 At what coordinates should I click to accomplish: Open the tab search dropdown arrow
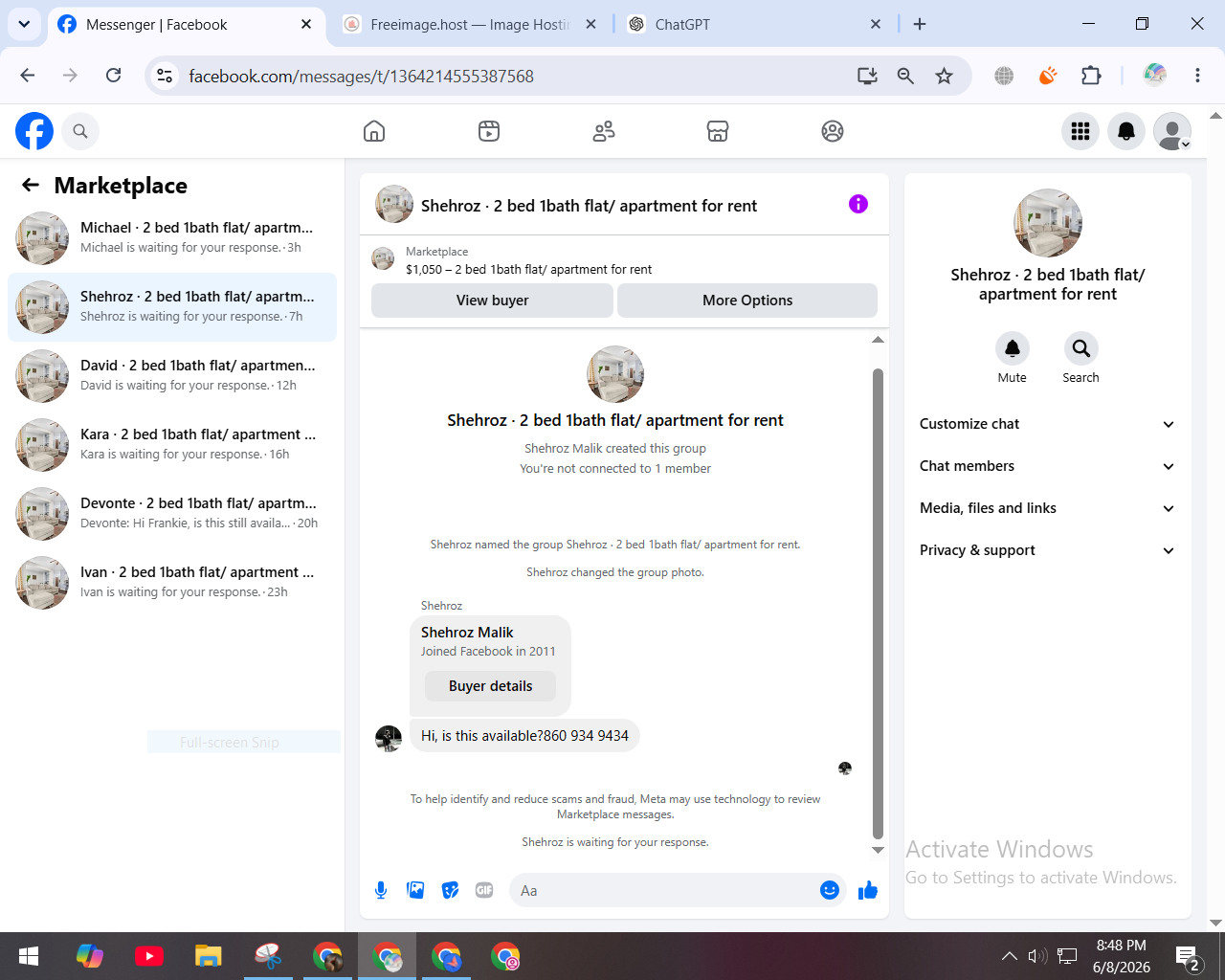[24, 24]
